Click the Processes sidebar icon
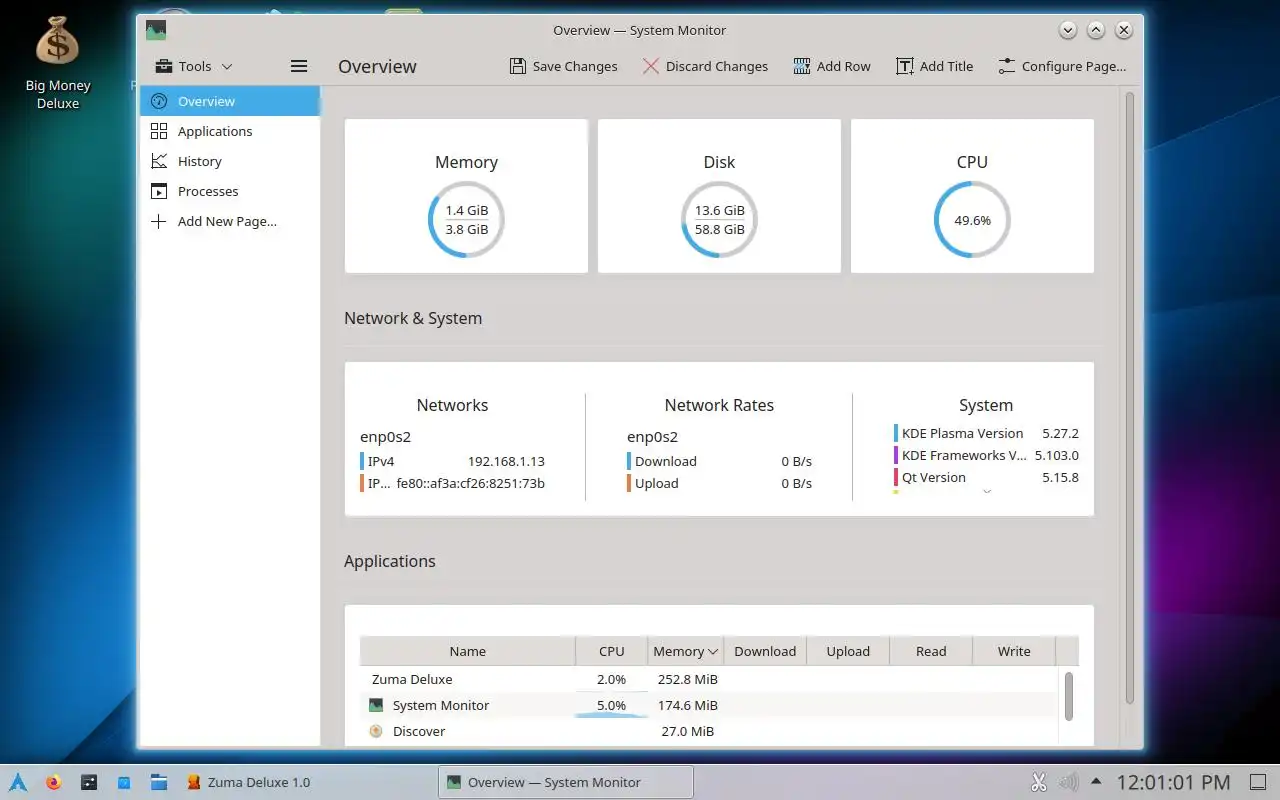 point(158,191)
